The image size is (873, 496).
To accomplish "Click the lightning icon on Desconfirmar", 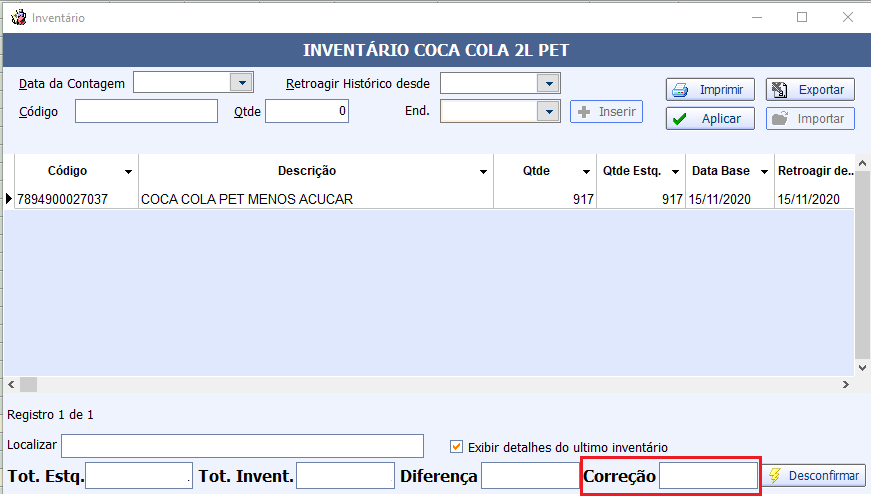I will pyautogui.click(x=774, y=475).
